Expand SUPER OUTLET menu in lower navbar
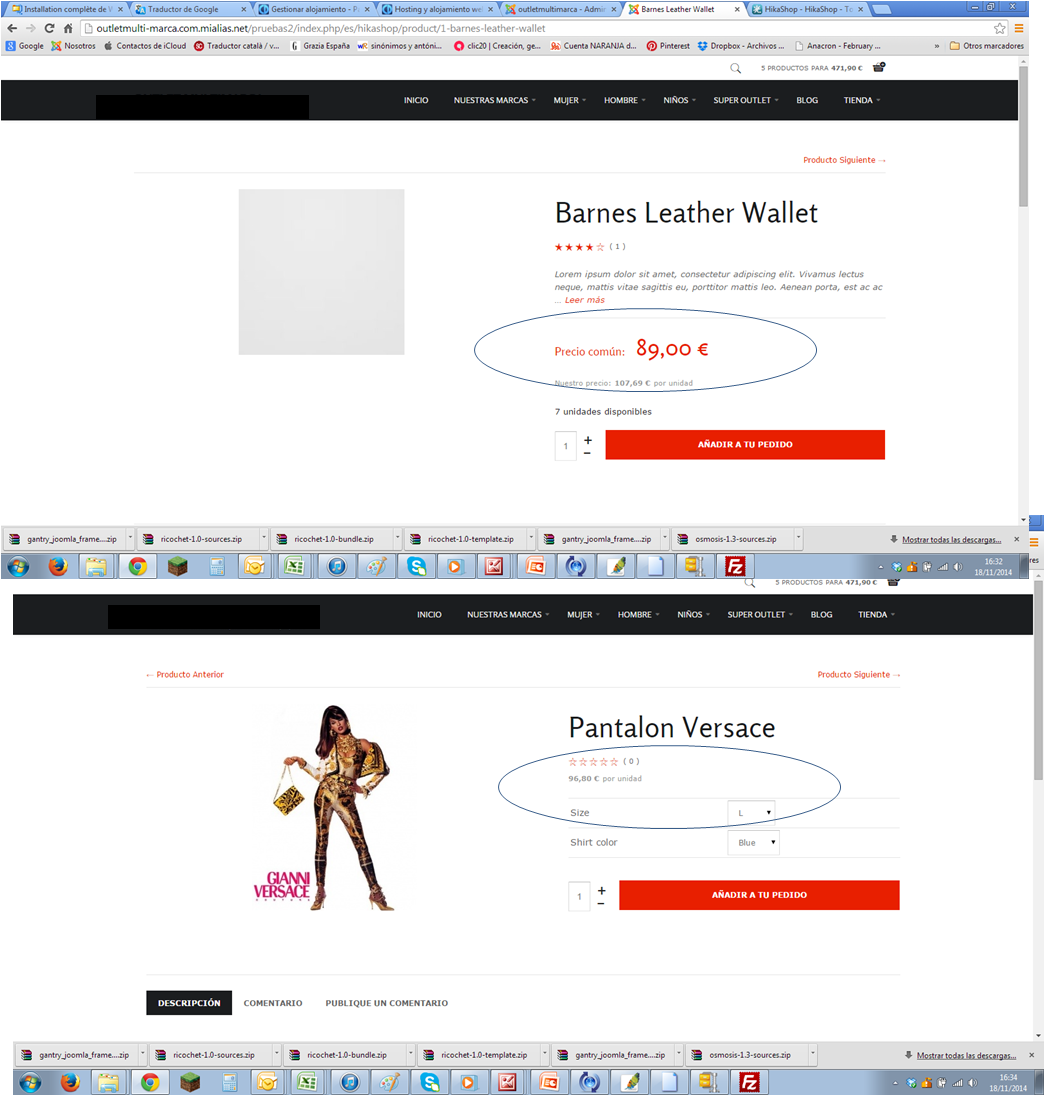Viewport: 1045px width, 1096px height. click(x=760, y=614)
